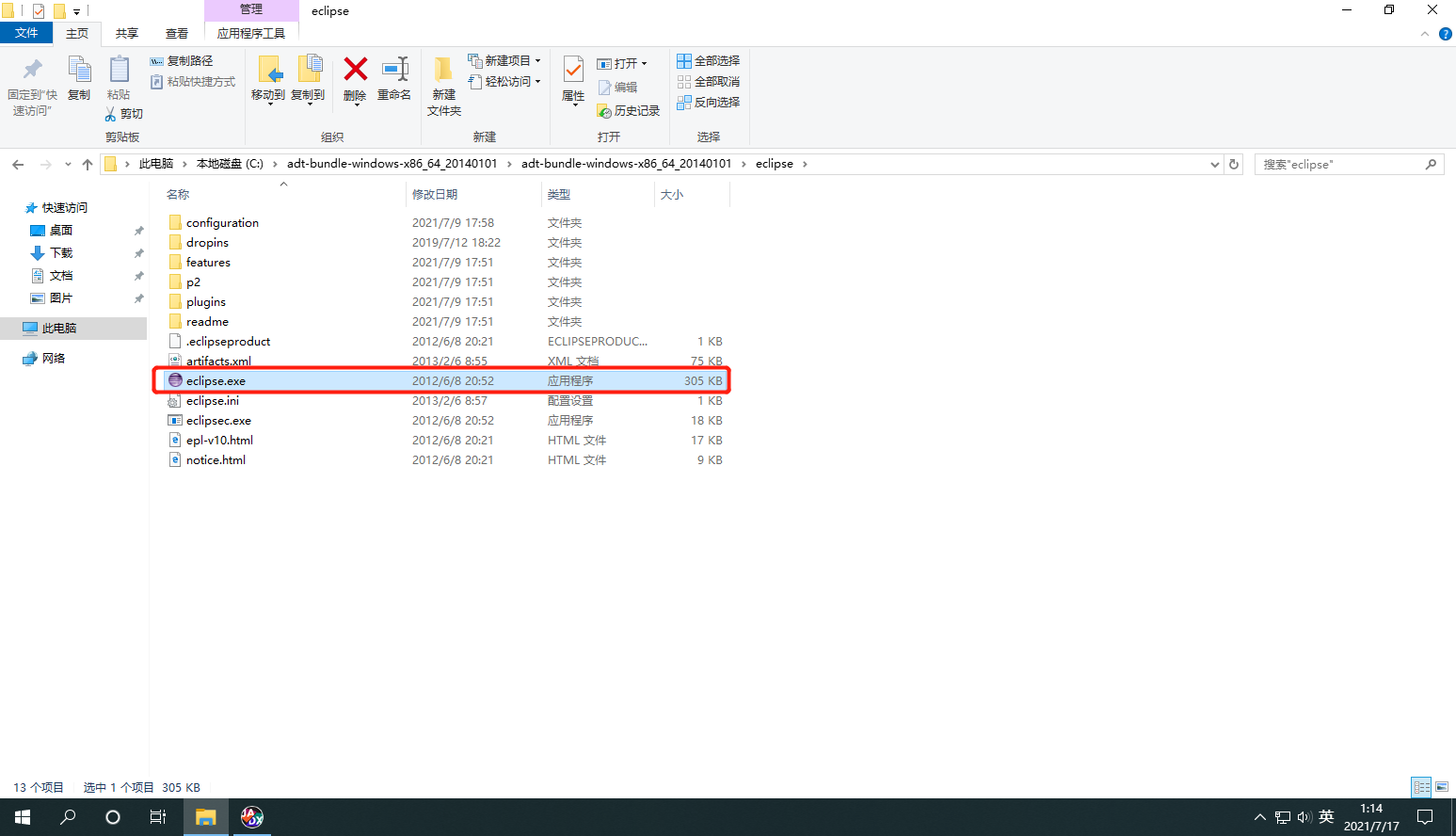1456x836 pixels.
Task: Collapse the ribbon with the chevron
Action: tap(1425, 34)
